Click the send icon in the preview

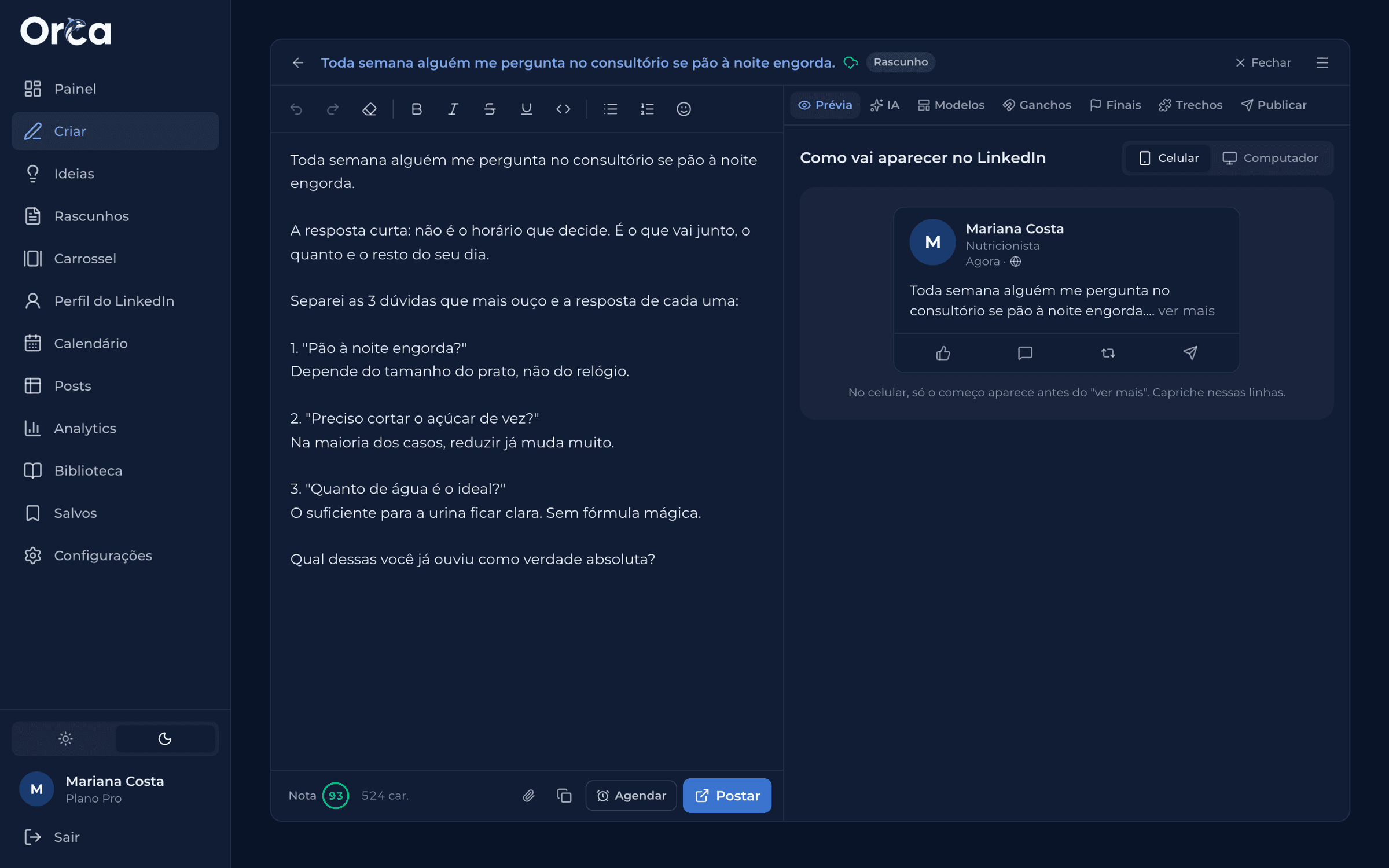1190,353
